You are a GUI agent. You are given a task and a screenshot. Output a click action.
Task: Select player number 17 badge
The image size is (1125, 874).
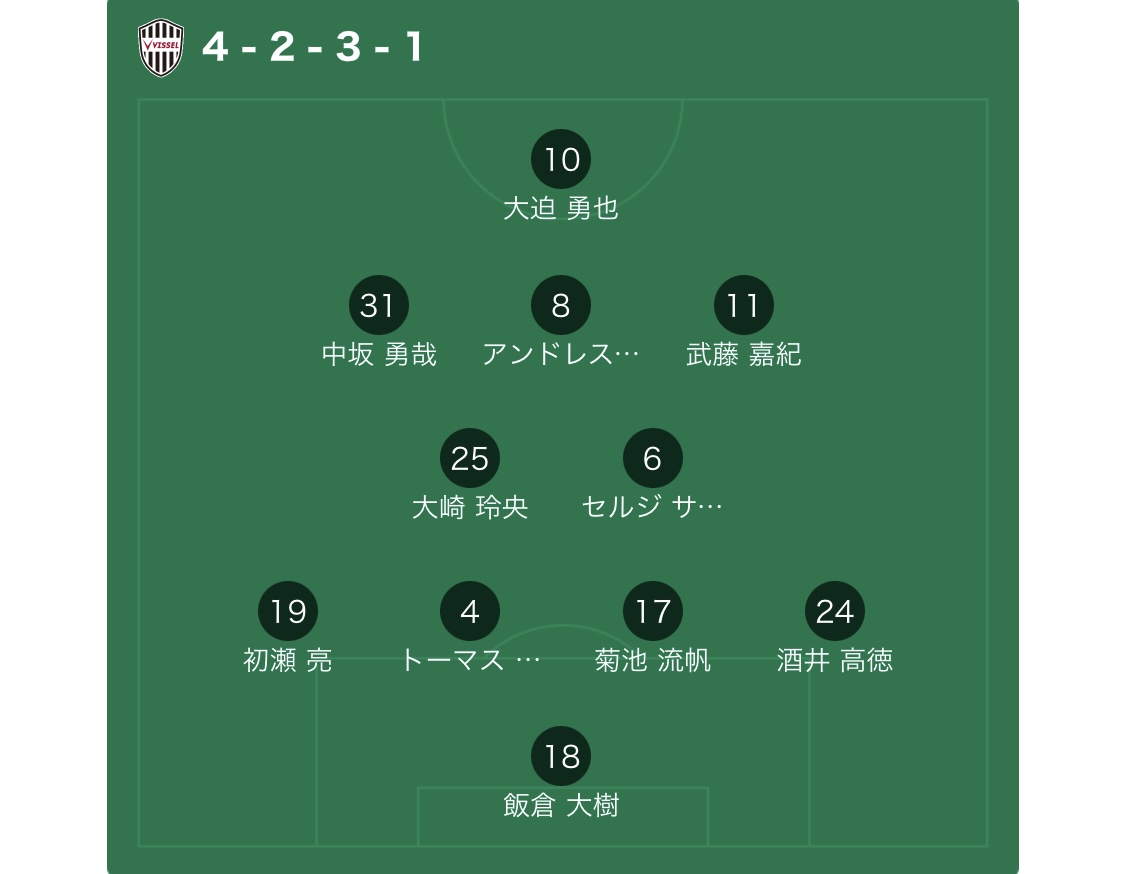tap(652, 611)
